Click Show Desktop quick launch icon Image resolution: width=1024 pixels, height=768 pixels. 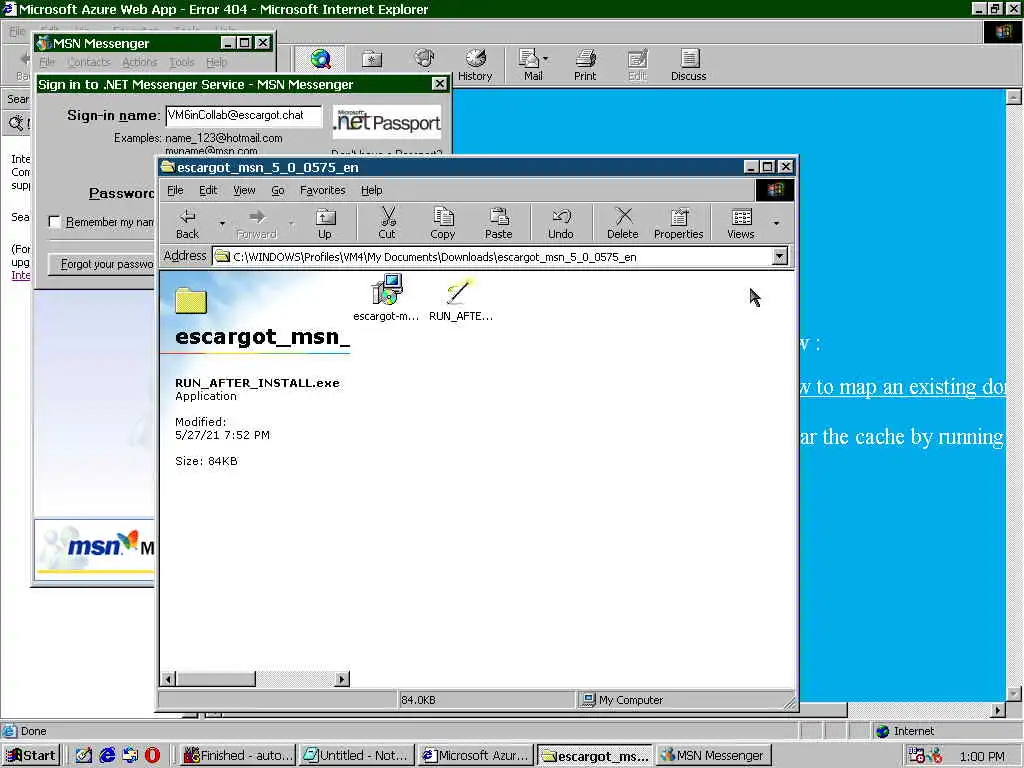[x=84, y=755]
